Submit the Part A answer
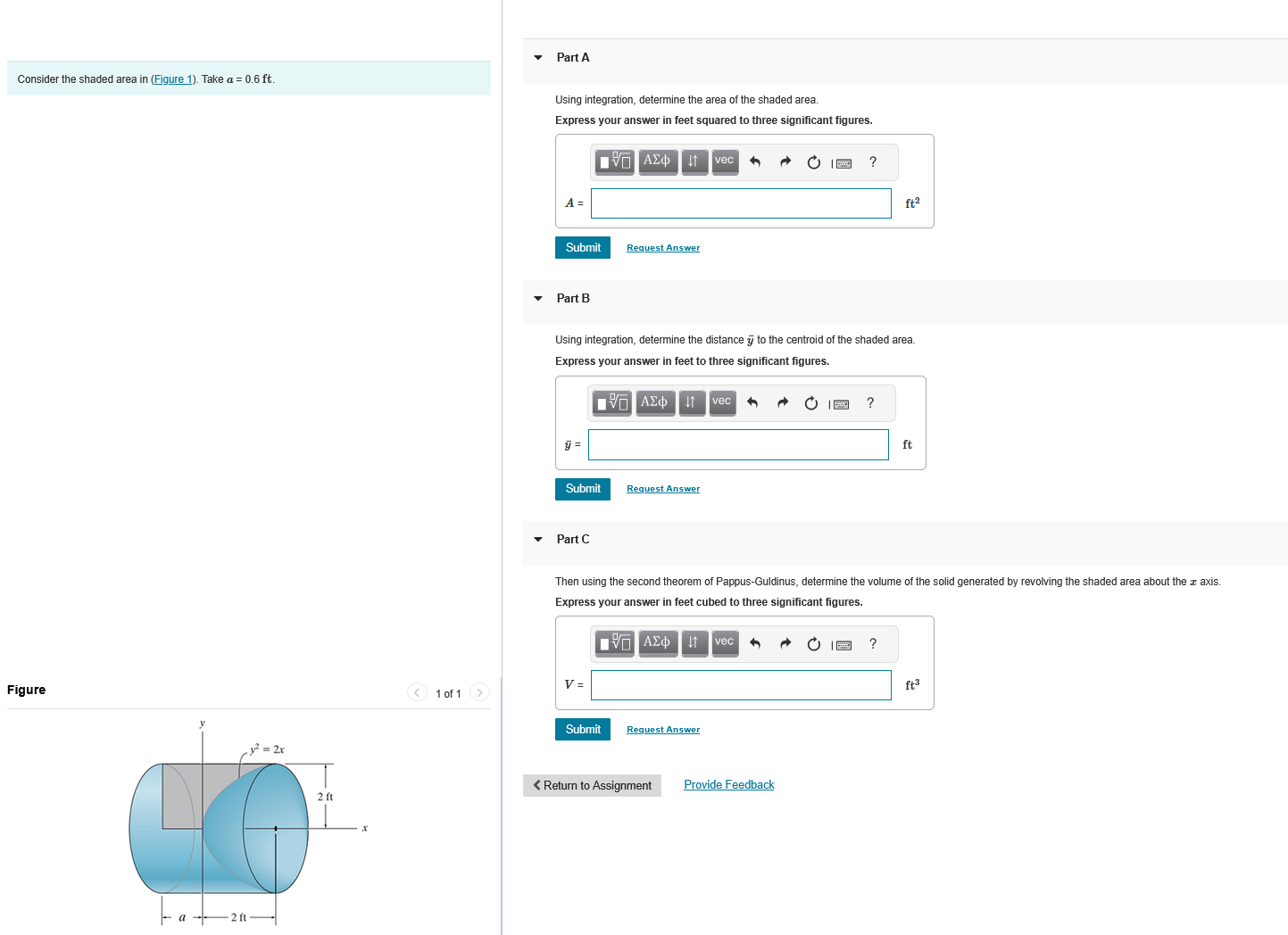The height and width of the screenshot is (935, 1288). [x=582, y=247]
